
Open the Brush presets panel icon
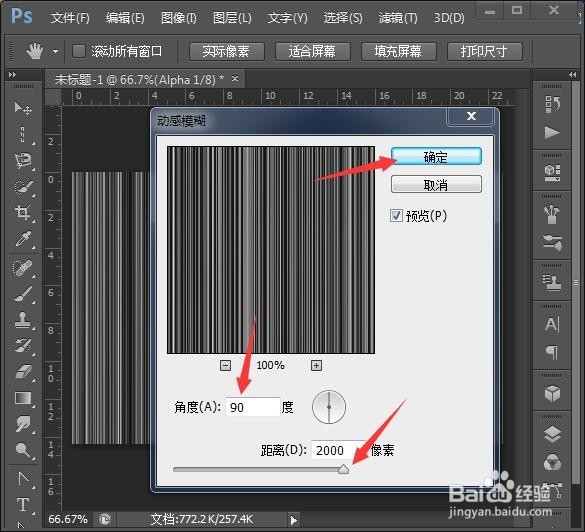pyautogui.click(x=552, y=215)
